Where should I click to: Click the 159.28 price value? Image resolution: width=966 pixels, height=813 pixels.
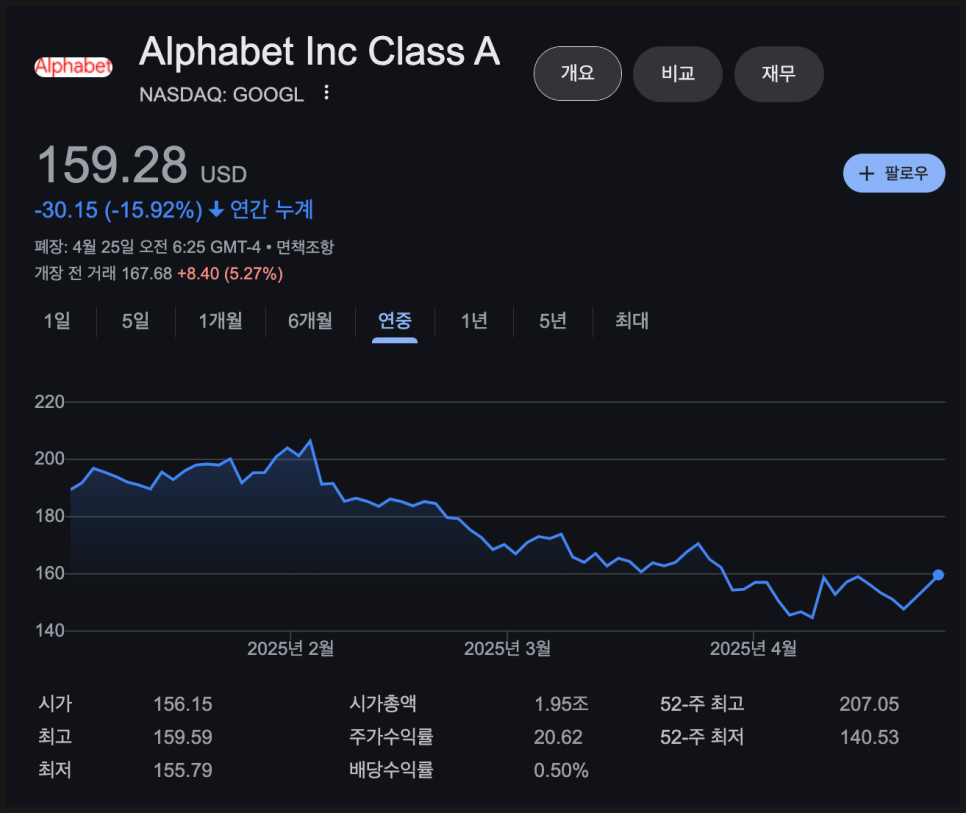pos(112,165)
